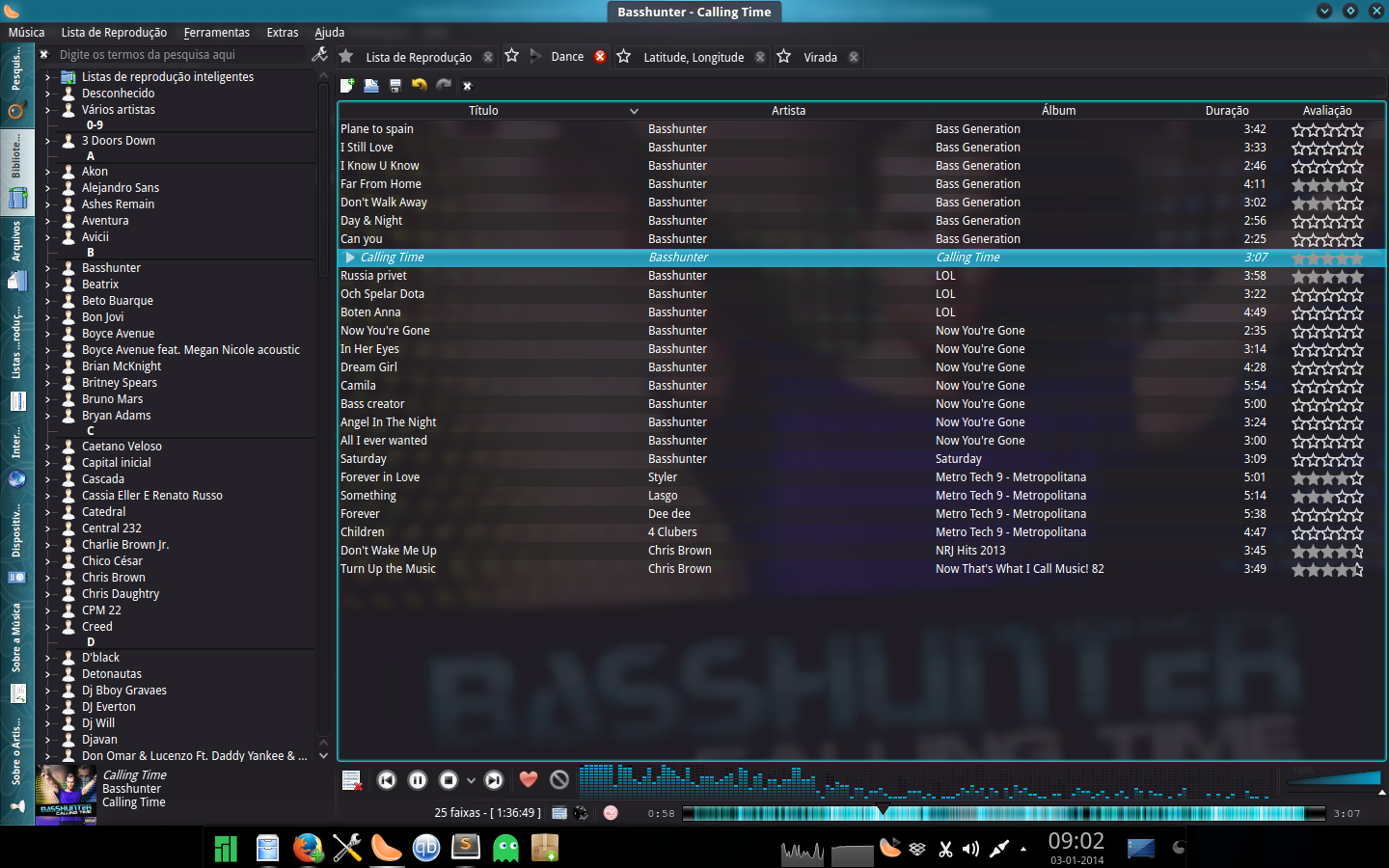1389x868 pixels.
Task: Toggle favorite star on Virada tab
Action: [784, 57]
